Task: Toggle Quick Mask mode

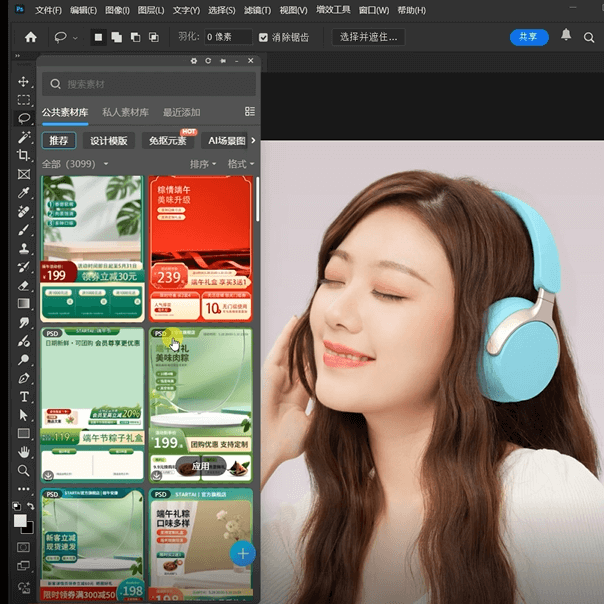Action: click(23, 547)
